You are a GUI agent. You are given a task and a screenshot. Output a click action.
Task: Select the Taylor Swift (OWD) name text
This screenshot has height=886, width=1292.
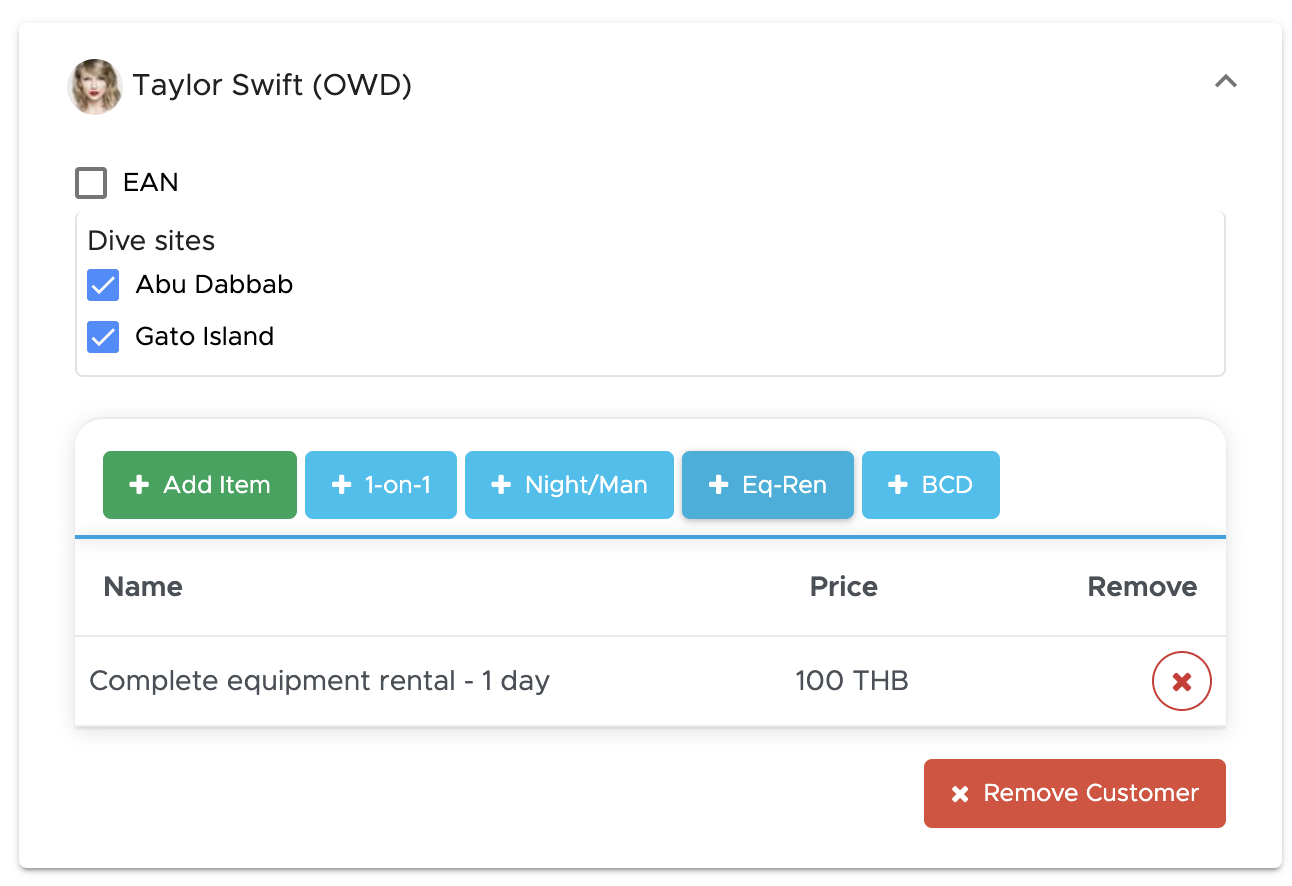click(x=273, y=86)
